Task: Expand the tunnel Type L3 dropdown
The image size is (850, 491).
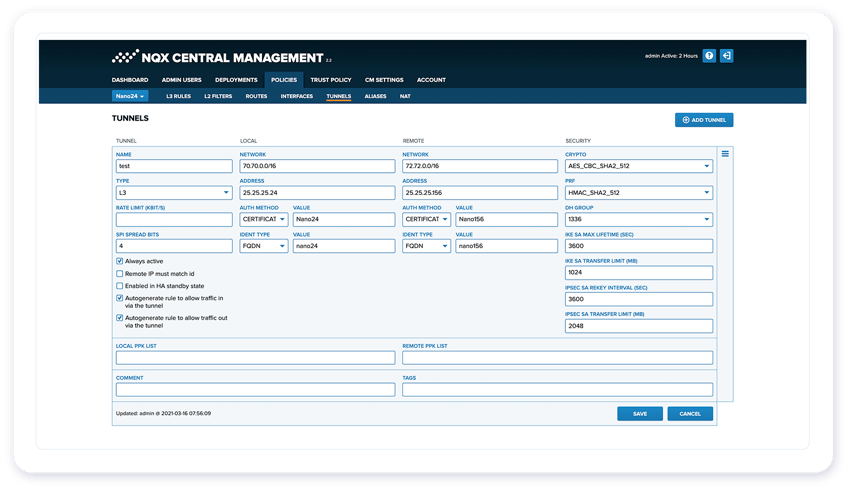Action: pyautogui.click(x=174, y=193)
